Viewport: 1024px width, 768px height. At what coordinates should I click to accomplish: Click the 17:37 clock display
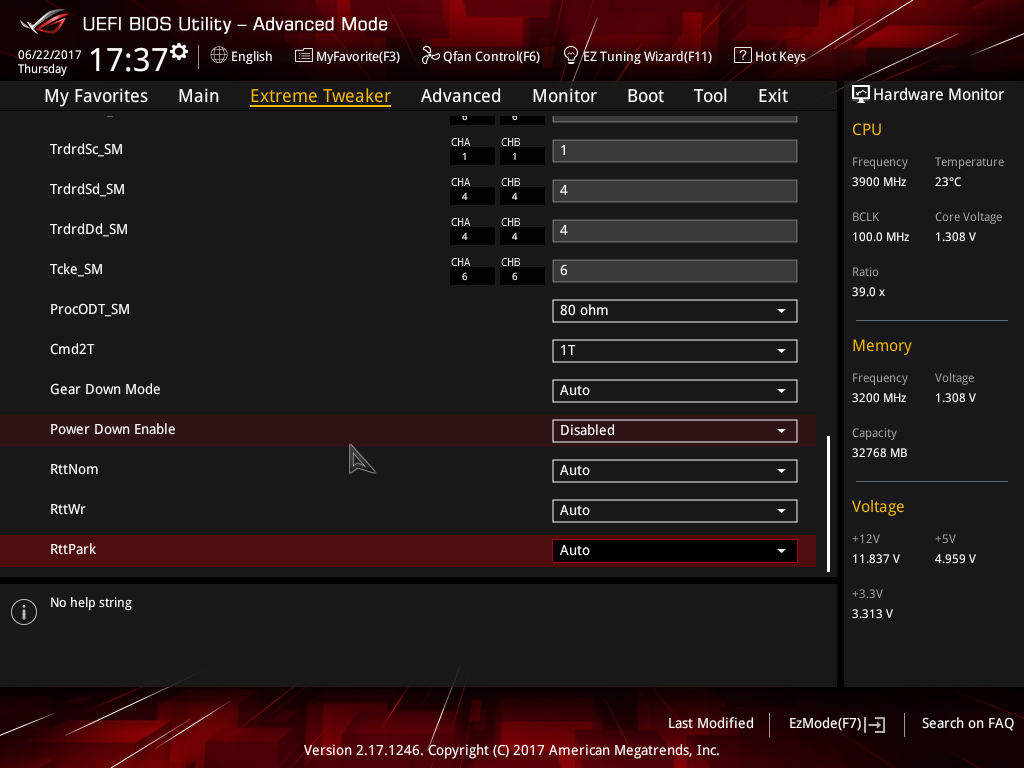pos(129,59)
